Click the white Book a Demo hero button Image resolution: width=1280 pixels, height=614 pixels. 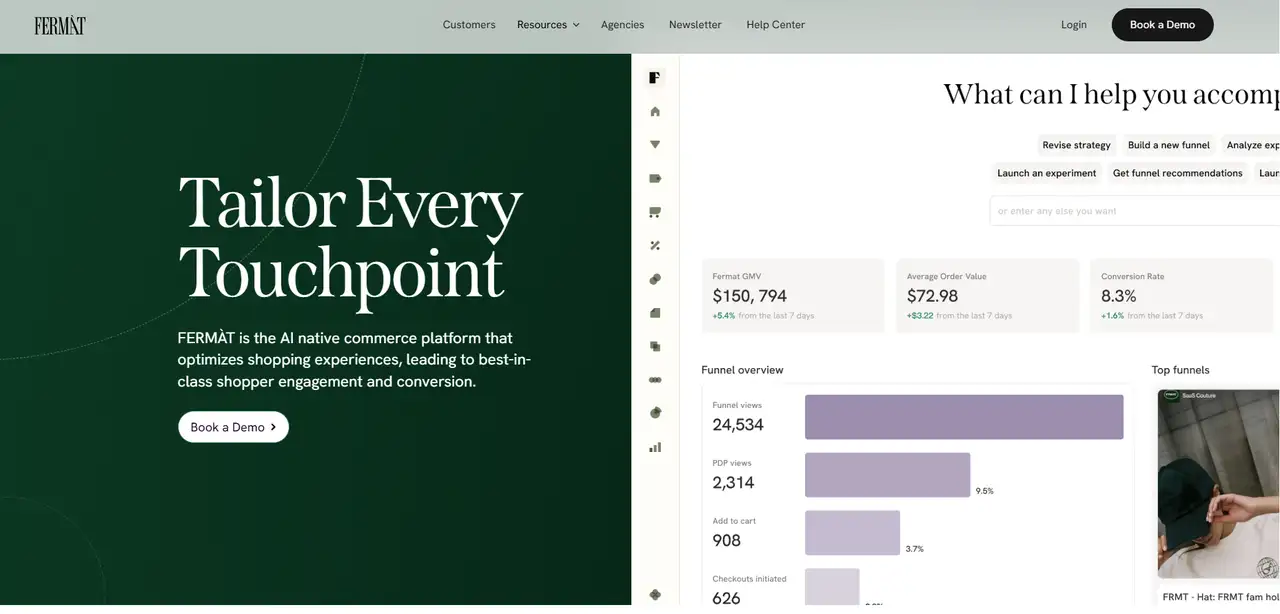tap(233, 427)
